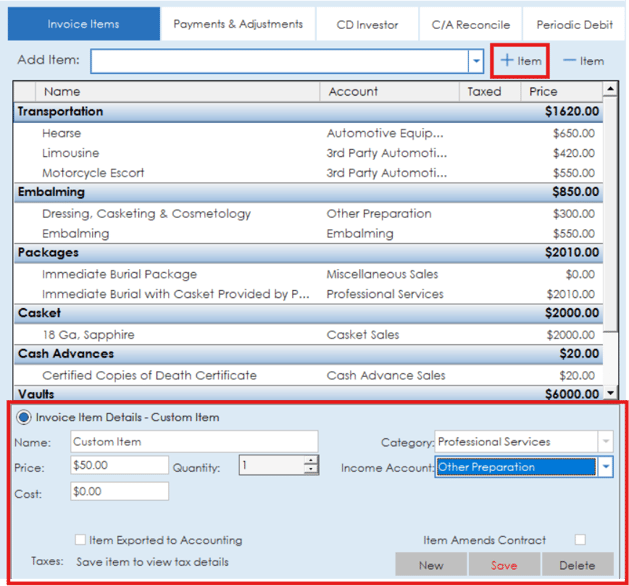Toggle the Item Amends Contract checkbox
629x586 pixels.
580,540
